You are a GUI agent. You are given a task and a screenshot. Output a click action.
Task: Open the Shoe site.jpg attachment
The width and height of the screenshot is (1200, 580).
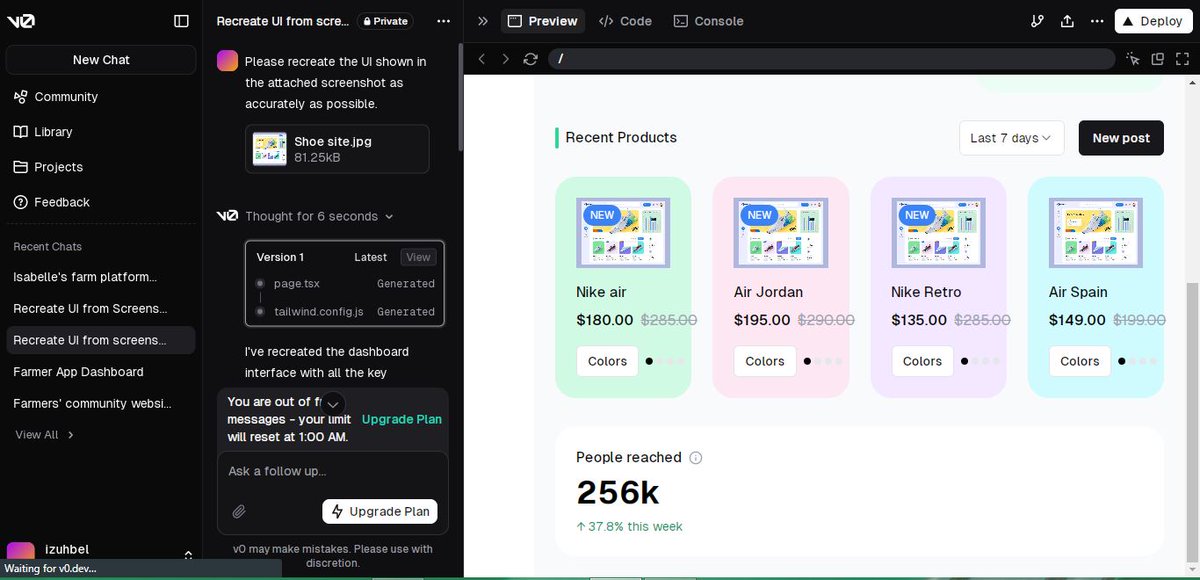(x=337, y=149)
